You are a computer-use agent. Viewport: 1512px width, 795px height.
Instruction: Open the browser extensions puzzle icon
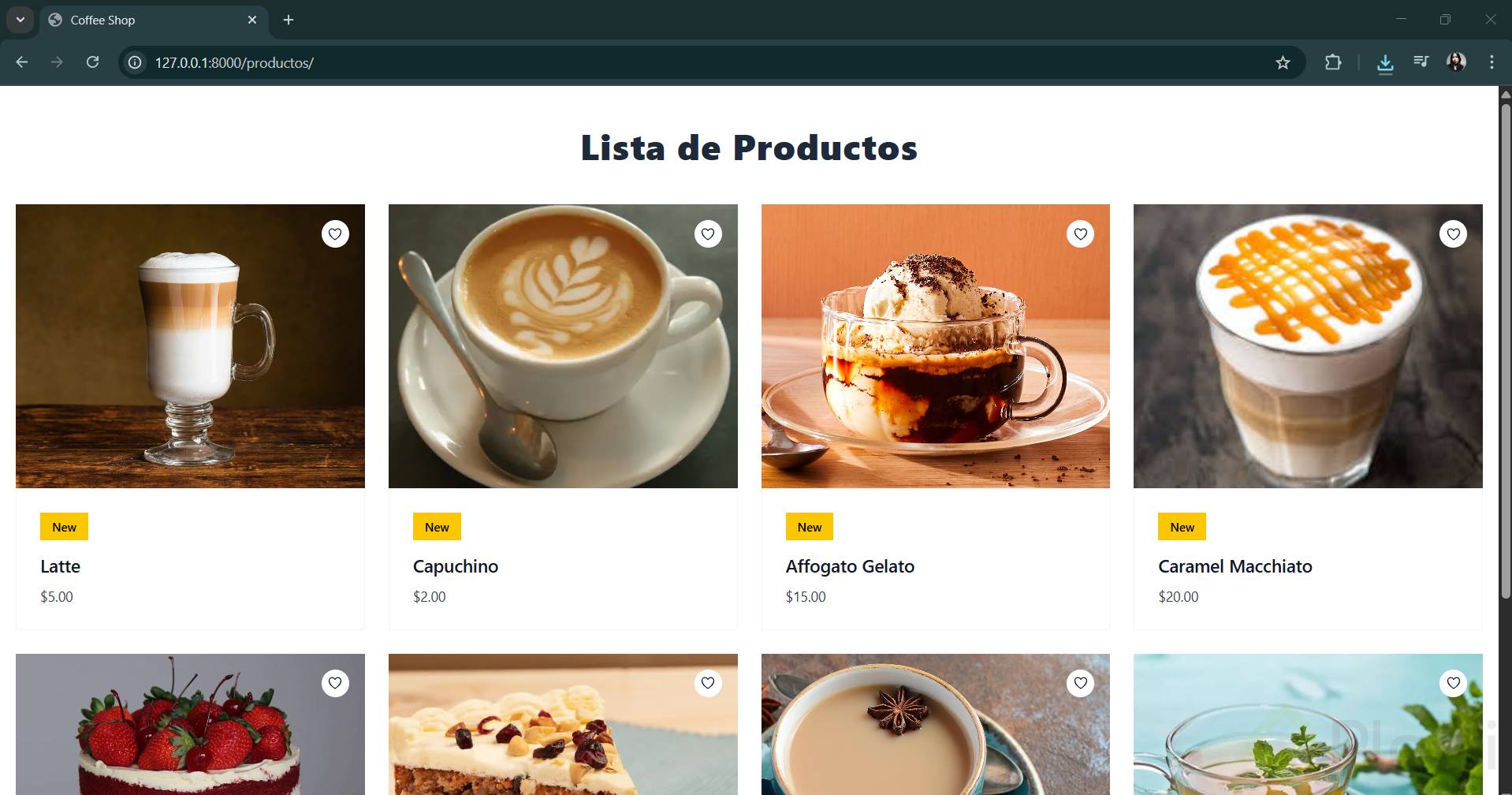[x=1333, y=62]
